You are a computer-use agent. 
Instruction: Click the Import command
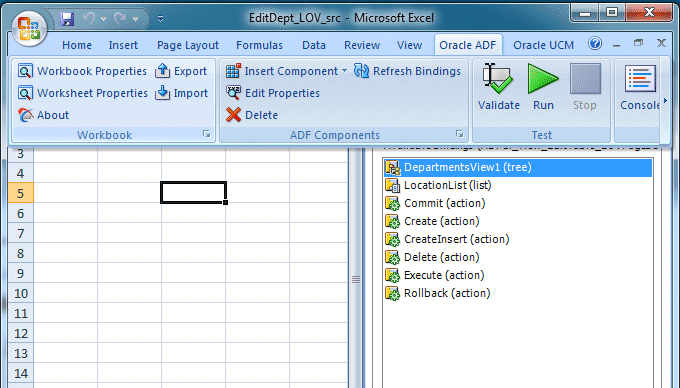[x=181, y=93]
